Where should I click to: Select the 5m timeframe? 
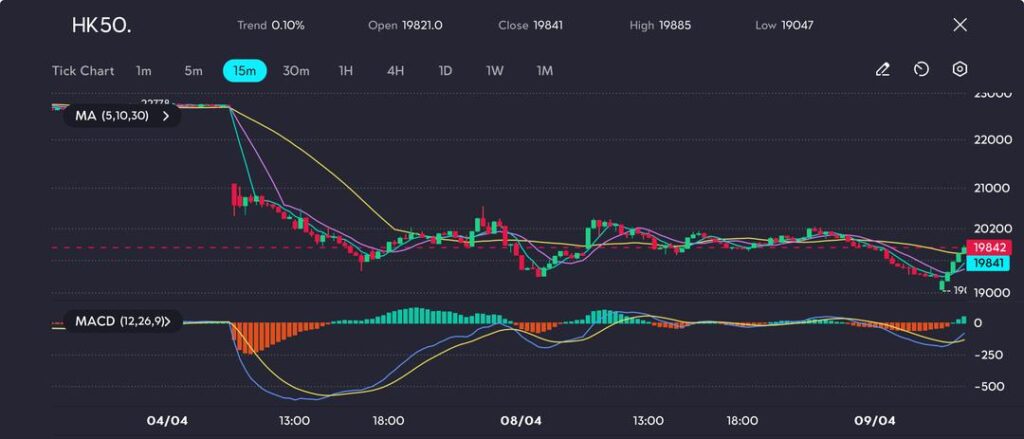[193, 71]
